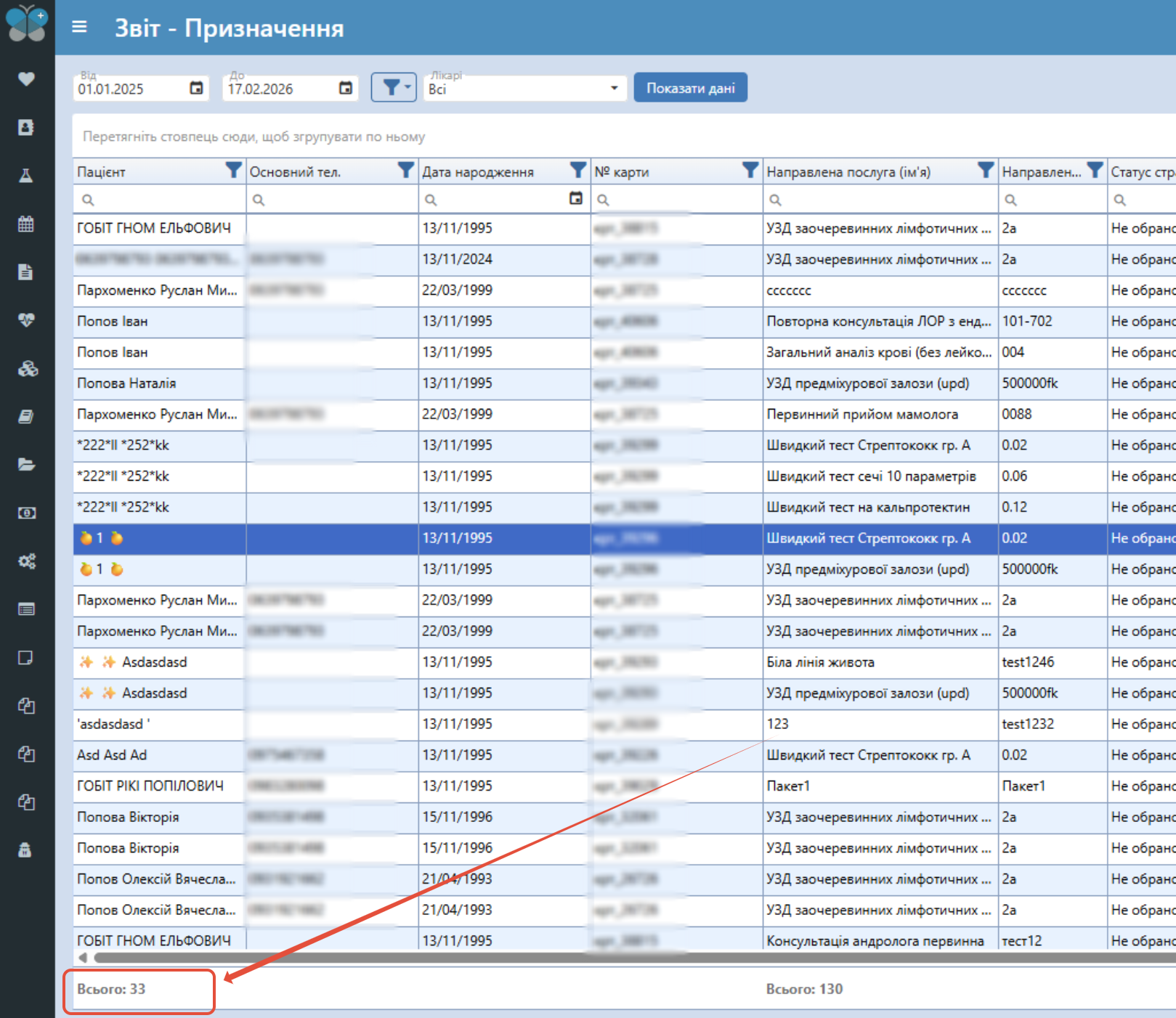Open the gears settings sidebar icon
Viewport: 1176px width, 1018px height.
coord(26,561)
